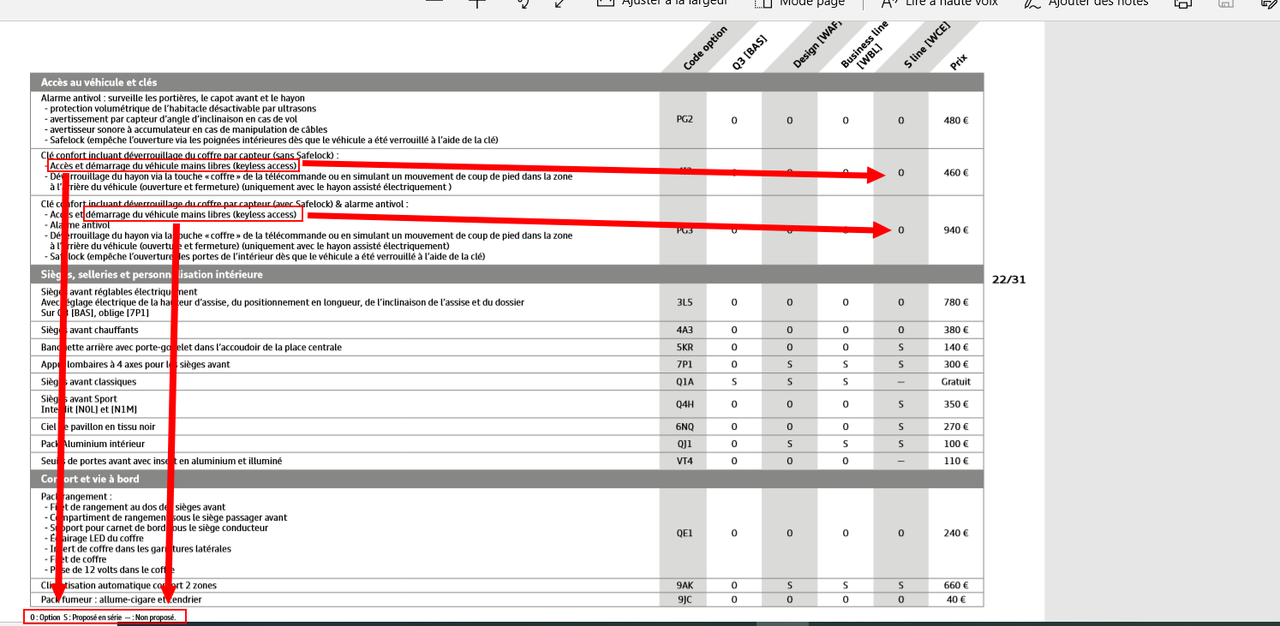The width and height of the screenshot is (1280, 626).
Task: Click the 'Sièges avant chauffants' row text
Action: pyautogui.click(x=89, y=330)
